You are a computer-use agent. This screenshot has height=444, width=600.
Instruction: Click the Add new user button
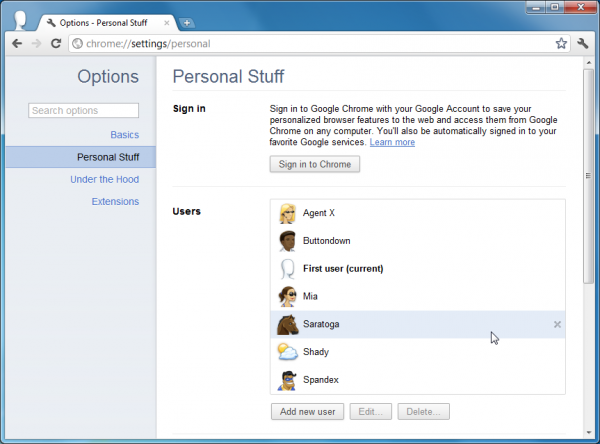coord(307,411)
